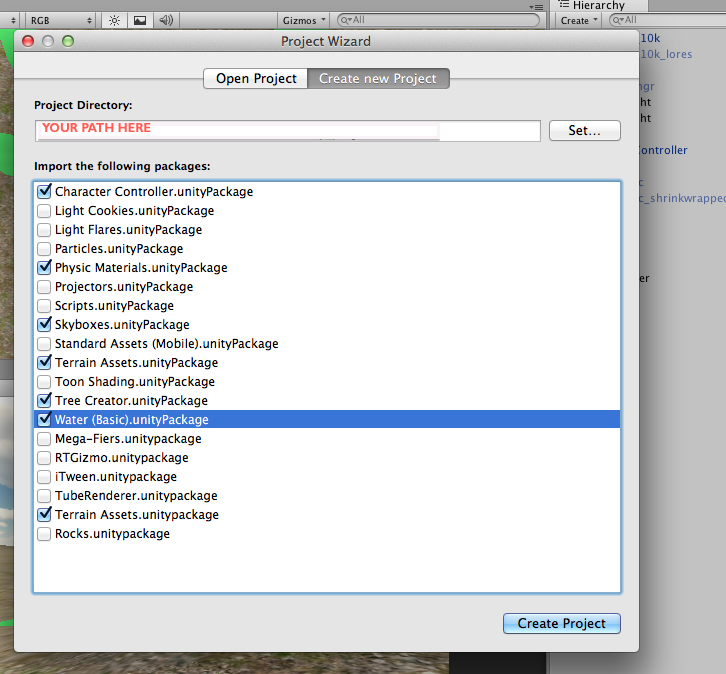
Task: Select the Particles.unityPackage row text
Action: pyautogui.click(x=119, y=249)
